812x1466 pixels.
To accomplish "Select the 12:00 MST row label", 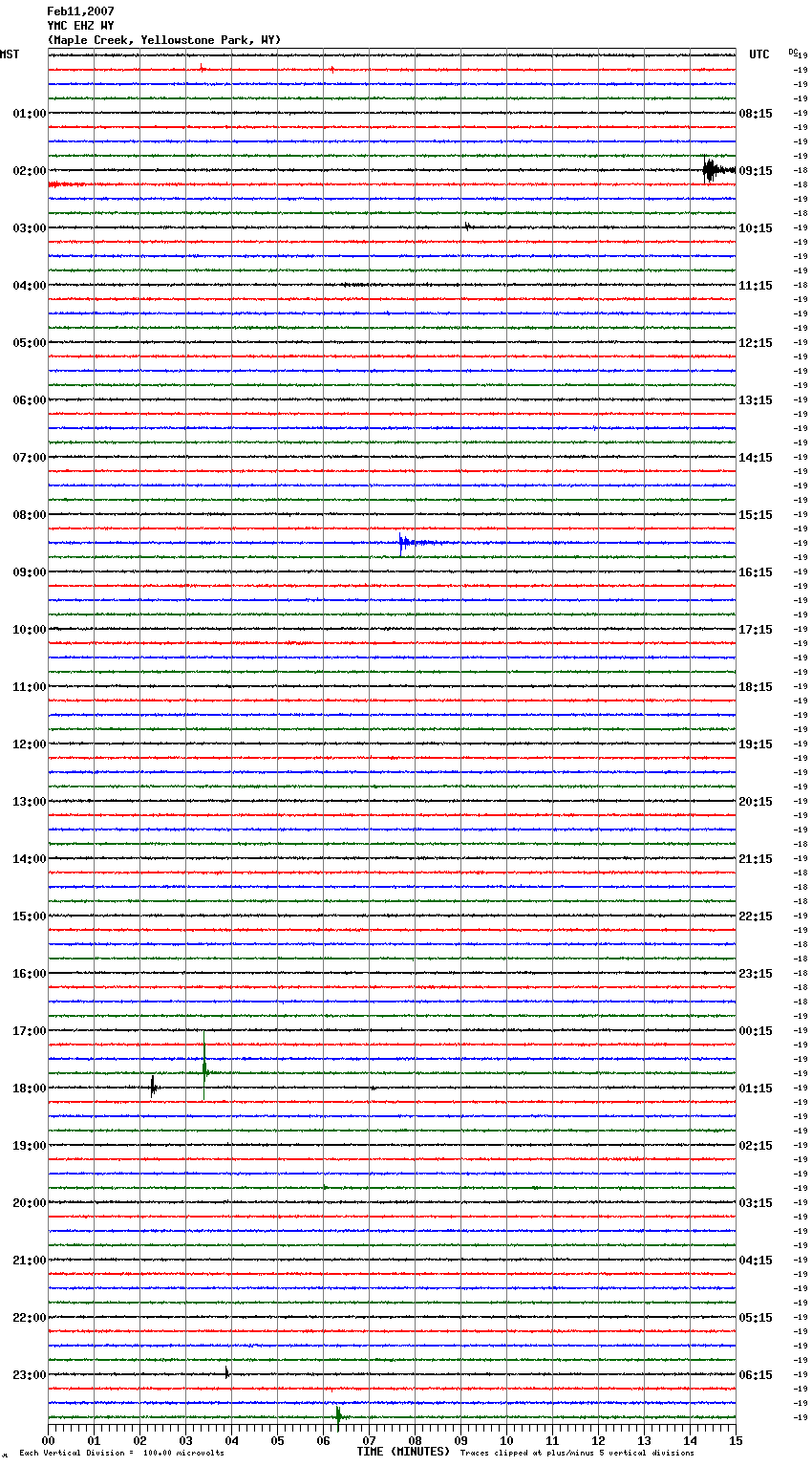I will click(x=30, y=744).
